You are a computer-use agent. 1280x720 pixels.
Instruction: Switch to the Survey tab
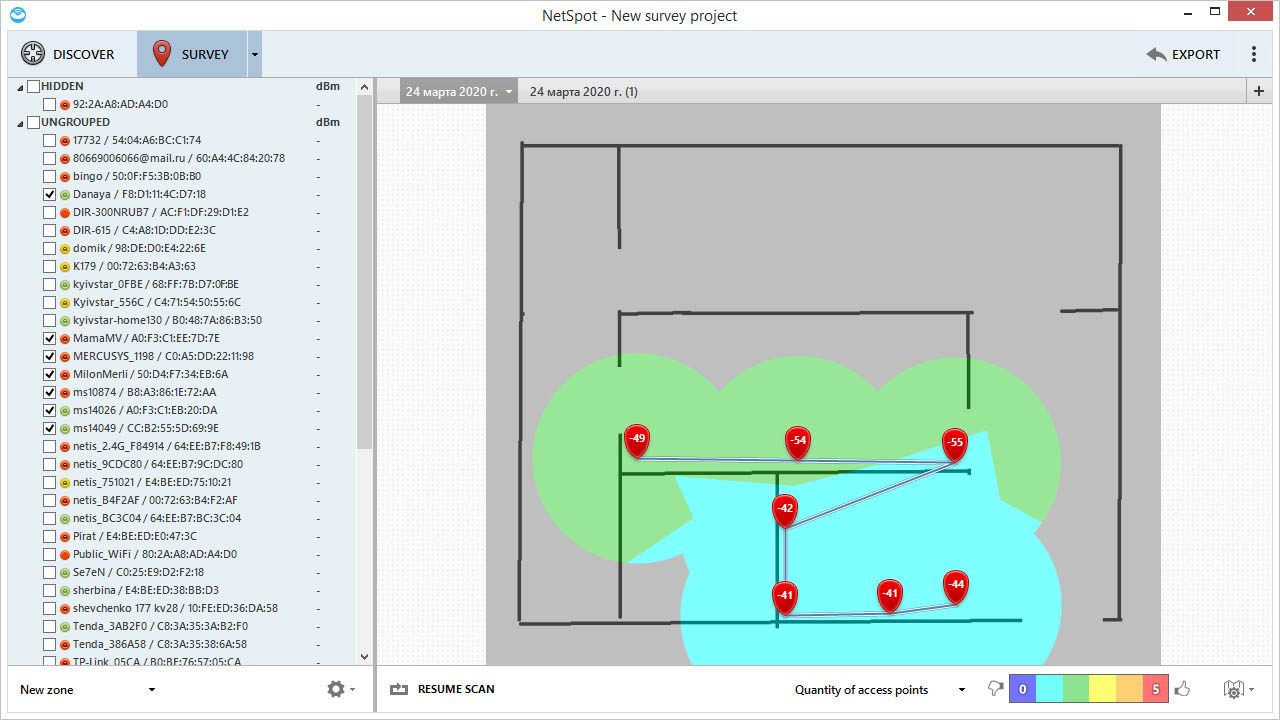click(x=192, y=54)
